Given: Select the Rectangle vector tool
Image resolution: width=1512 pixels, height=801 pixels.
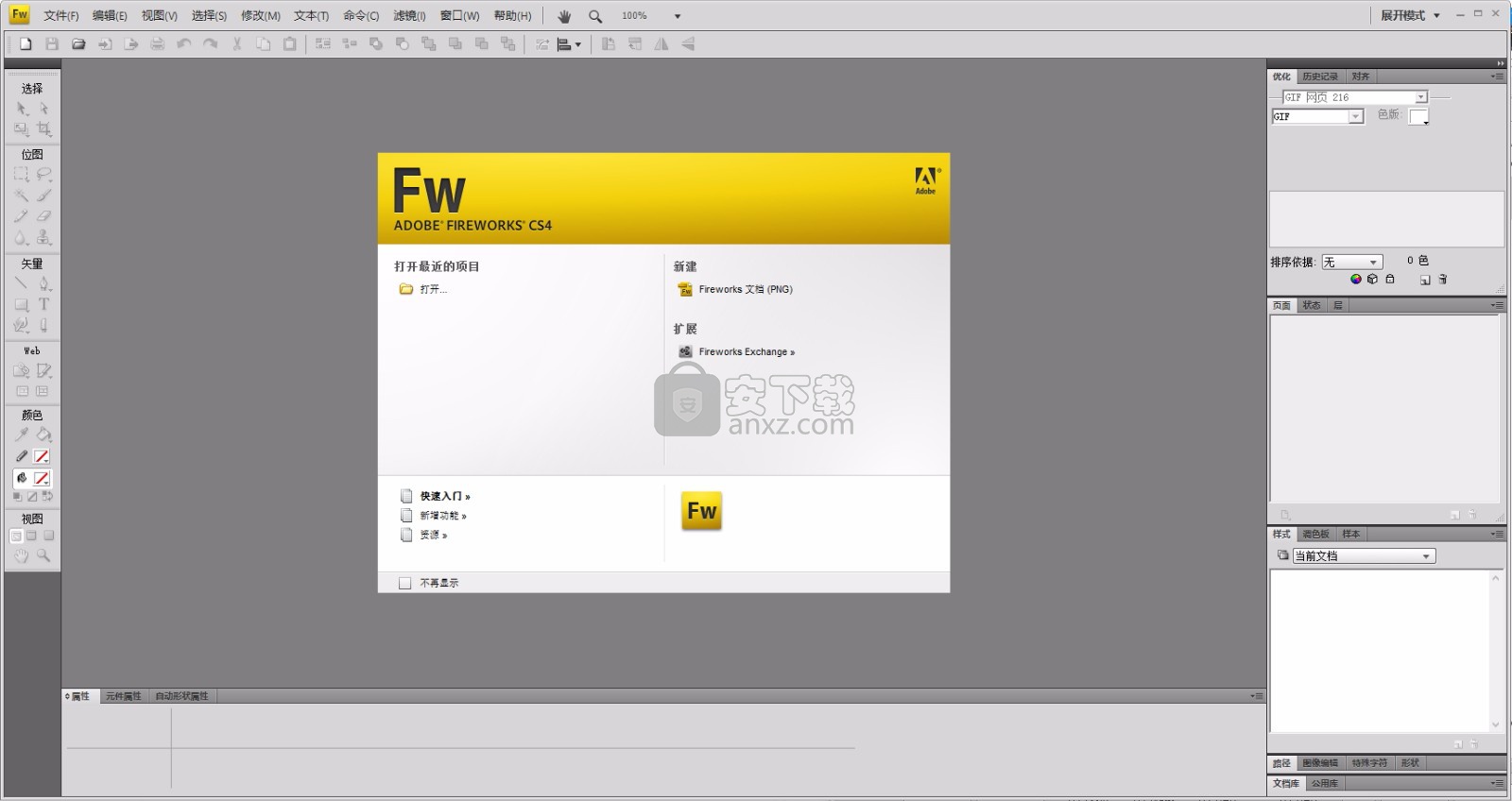Looking at the screenshot, I should pyautogui.click(x=22, y=304).
